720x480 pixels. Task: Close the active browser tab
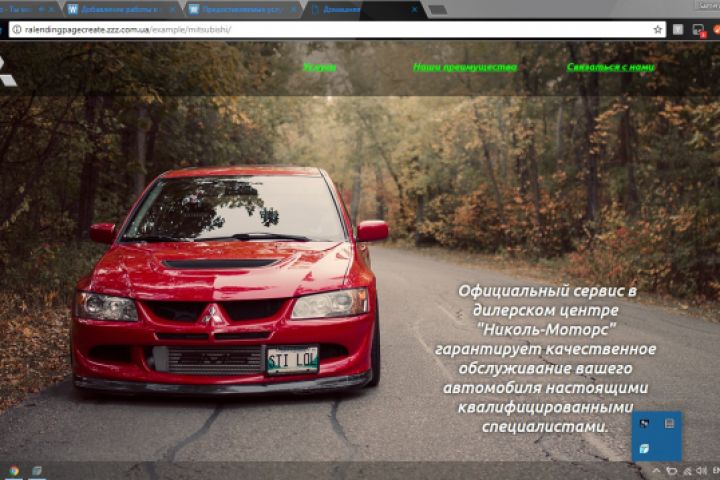(x=414, y=9)
